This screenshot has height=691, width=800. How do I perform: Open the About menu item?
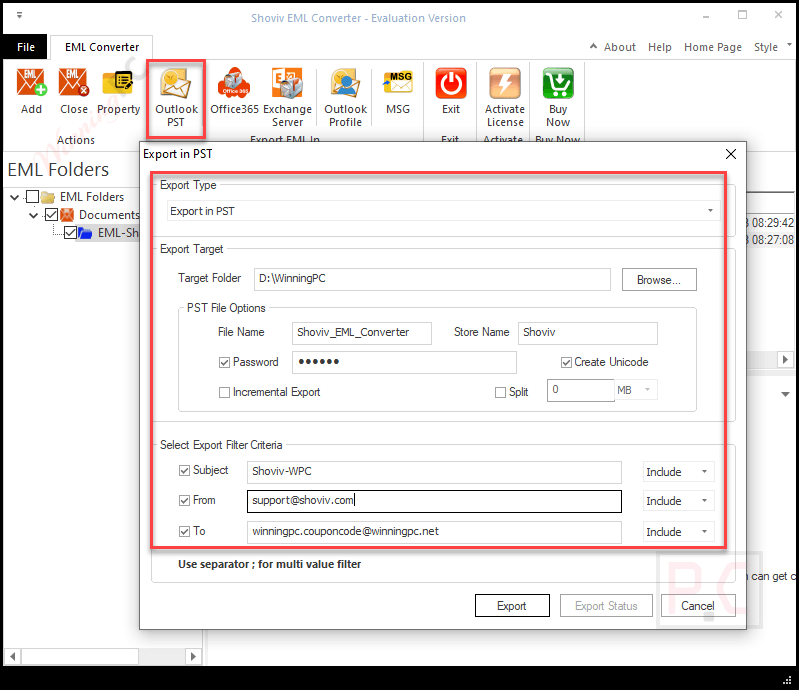(x=619, y=47)
